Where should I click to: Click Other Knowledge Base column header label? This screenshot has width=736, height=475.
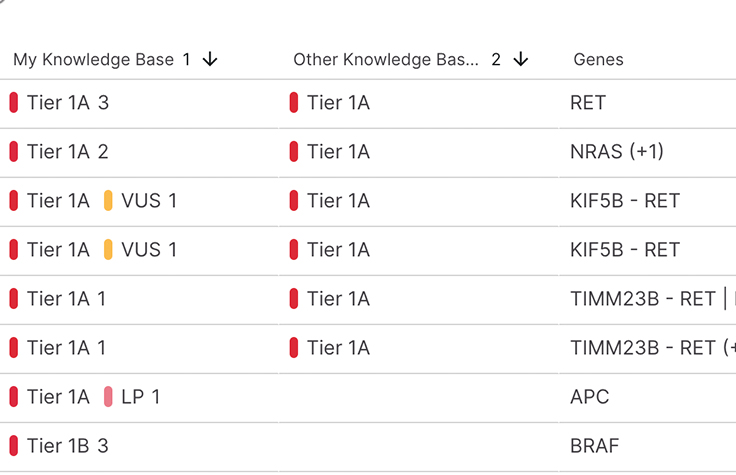coord(385,60)
